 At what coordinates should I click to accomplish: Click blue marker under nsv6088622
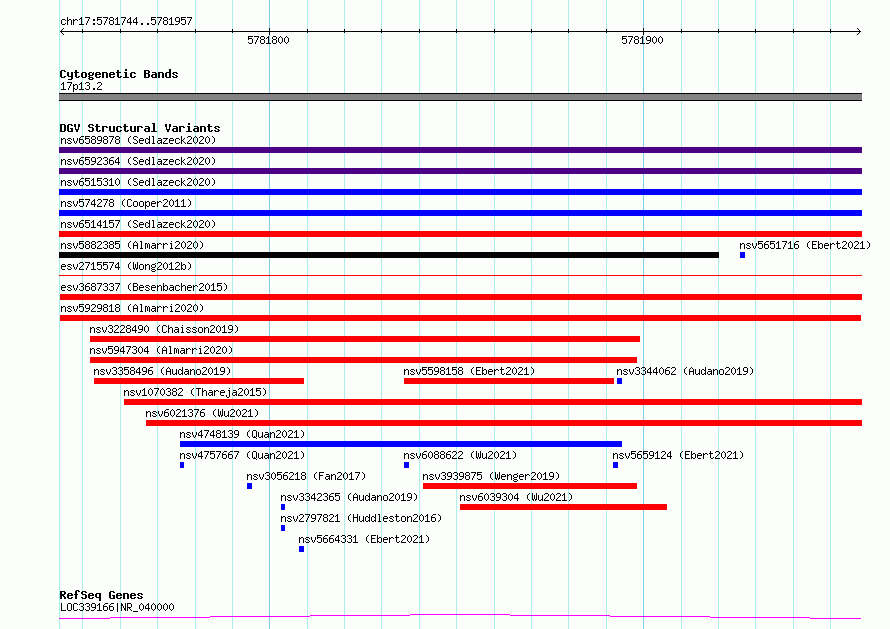tap(406, 466)
